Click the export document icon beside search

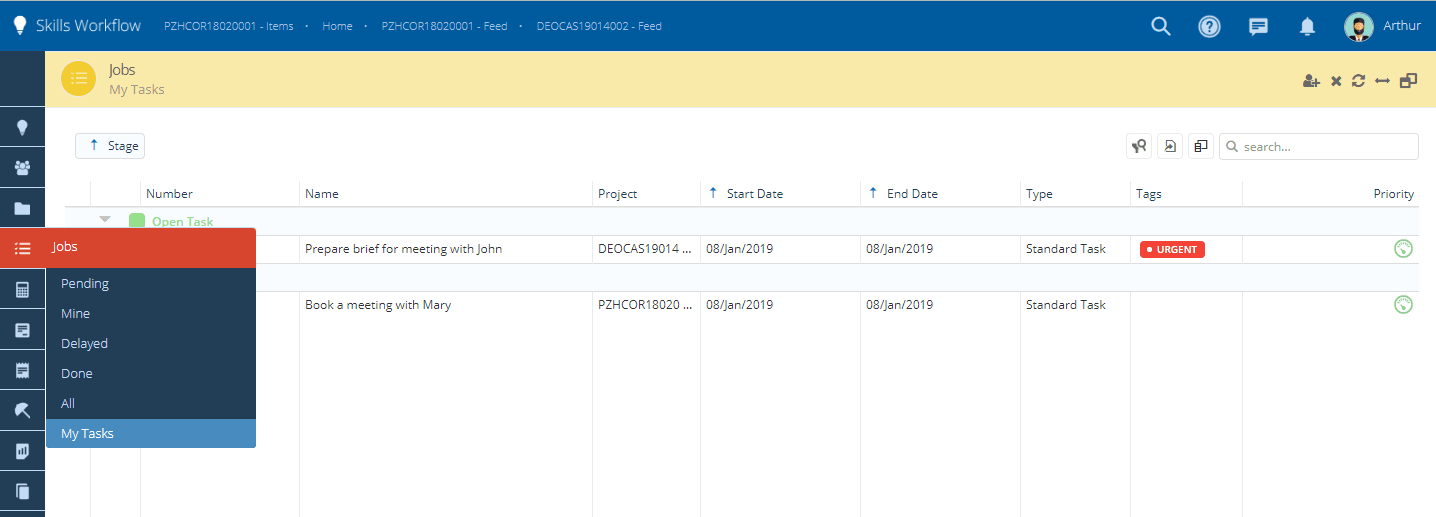[1169, 147]
